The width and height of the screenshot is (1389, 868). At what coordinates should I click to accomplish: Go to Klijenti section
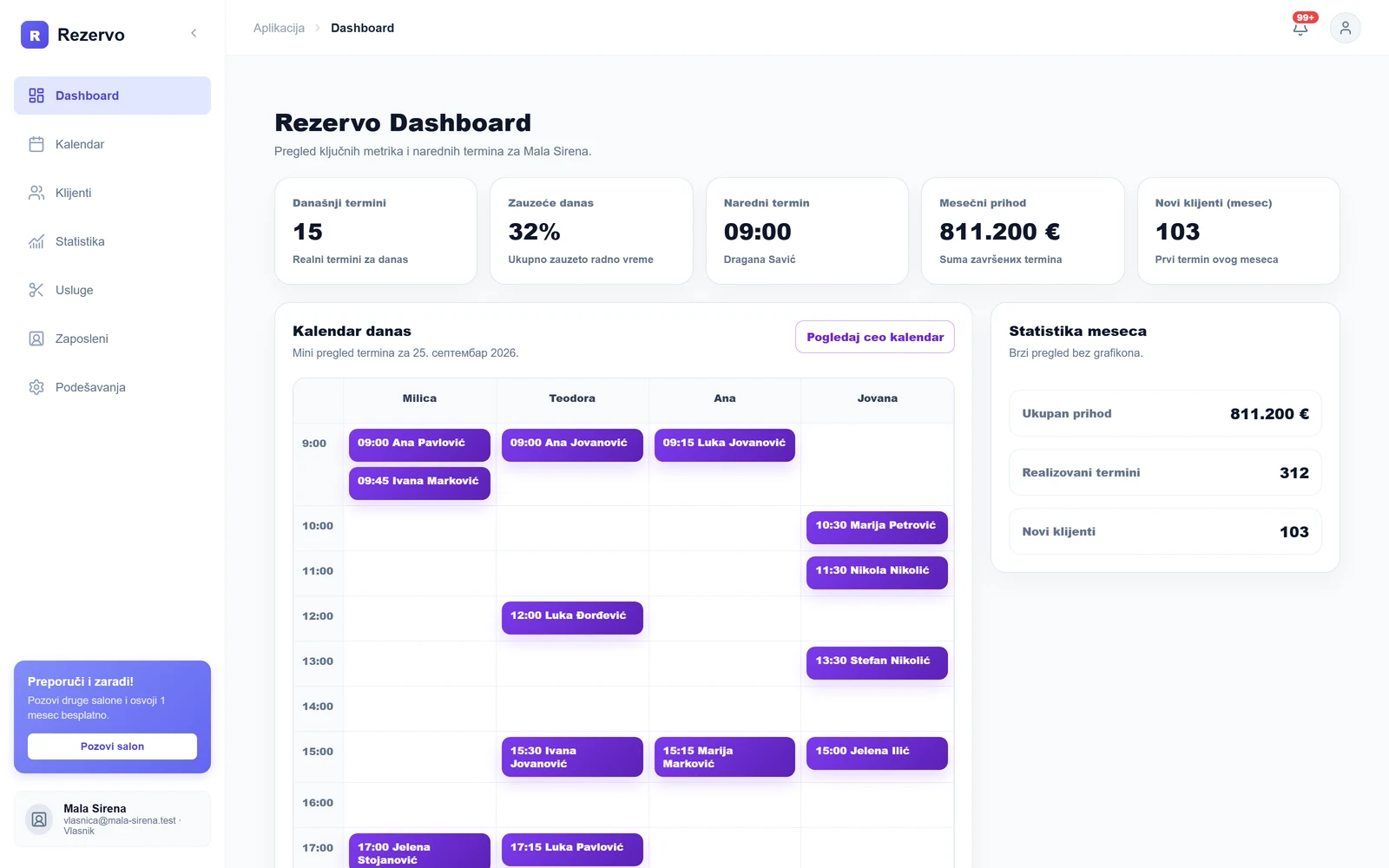(x=112, y=193)
